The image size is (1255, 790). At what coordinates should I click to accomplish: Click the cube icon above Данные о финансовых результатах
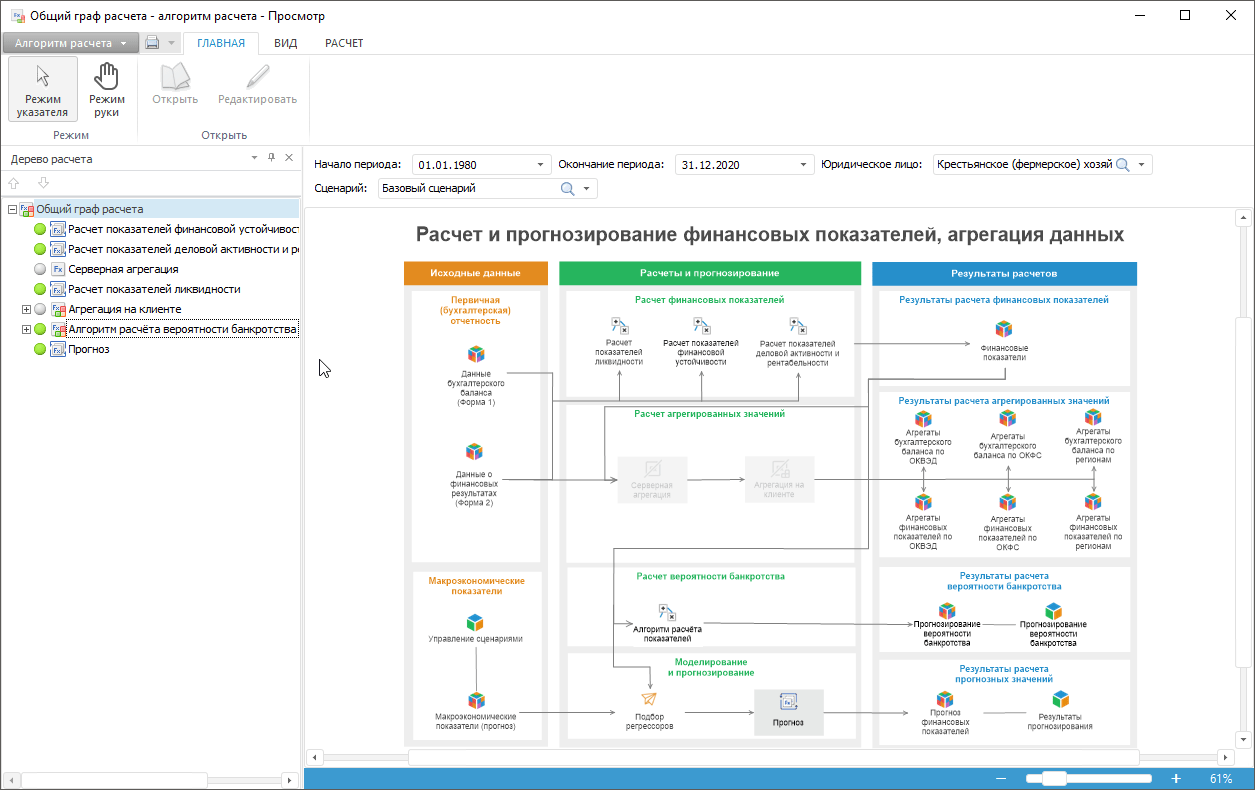475,452
